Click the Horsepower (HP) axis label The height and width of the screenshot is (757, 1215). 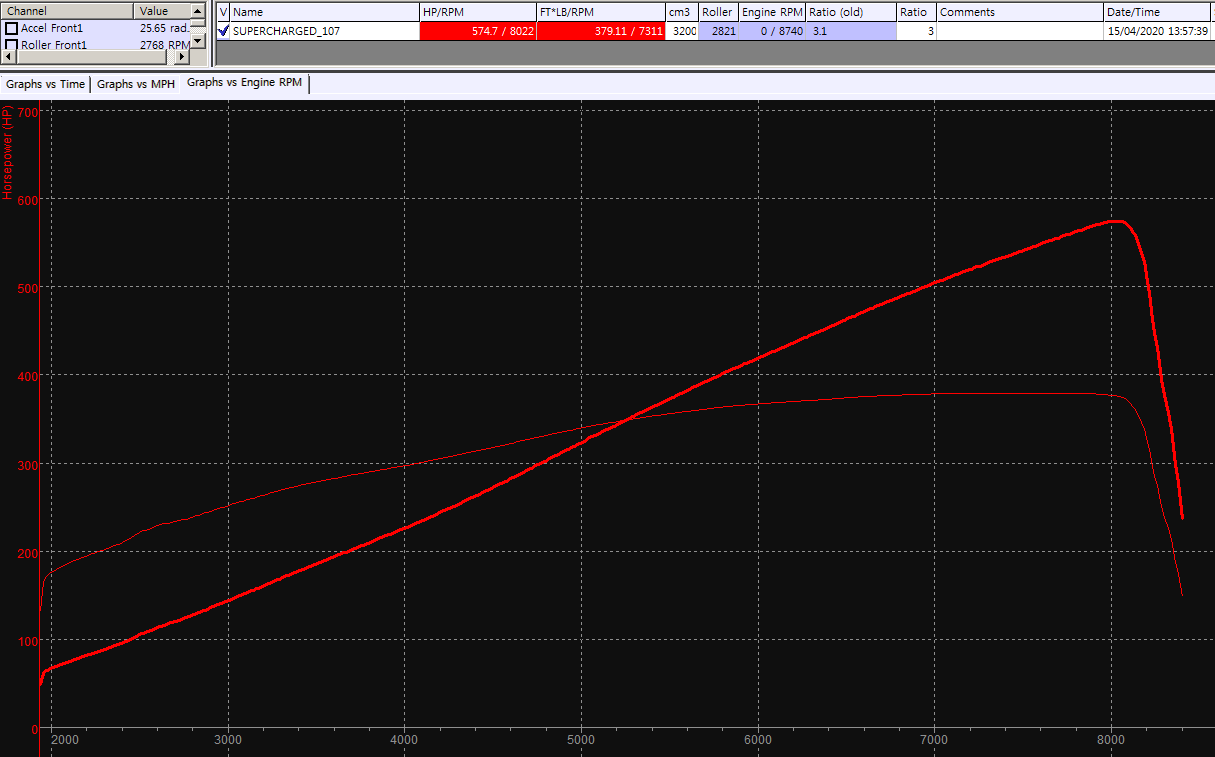tap(8, 154)
